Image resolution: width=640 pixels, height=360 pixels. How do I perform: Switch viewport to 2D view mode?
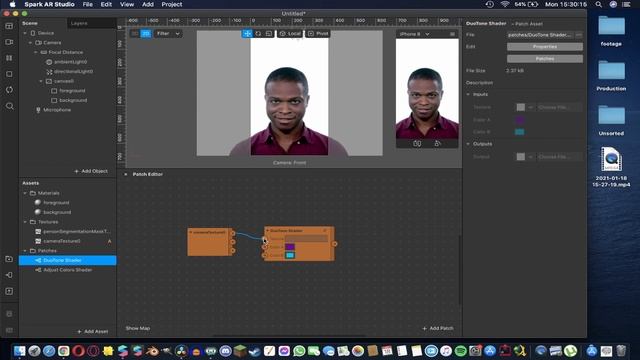coord(146,33)
